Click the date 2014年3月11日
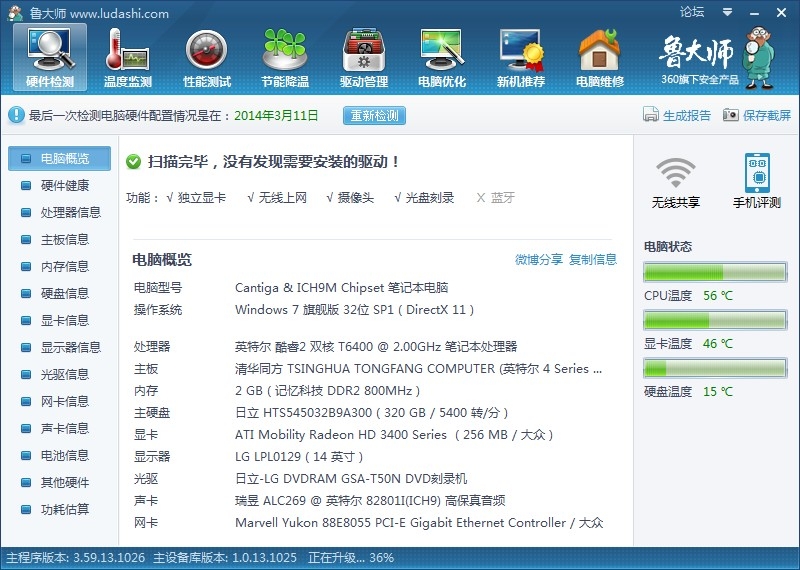 (276, 115)
